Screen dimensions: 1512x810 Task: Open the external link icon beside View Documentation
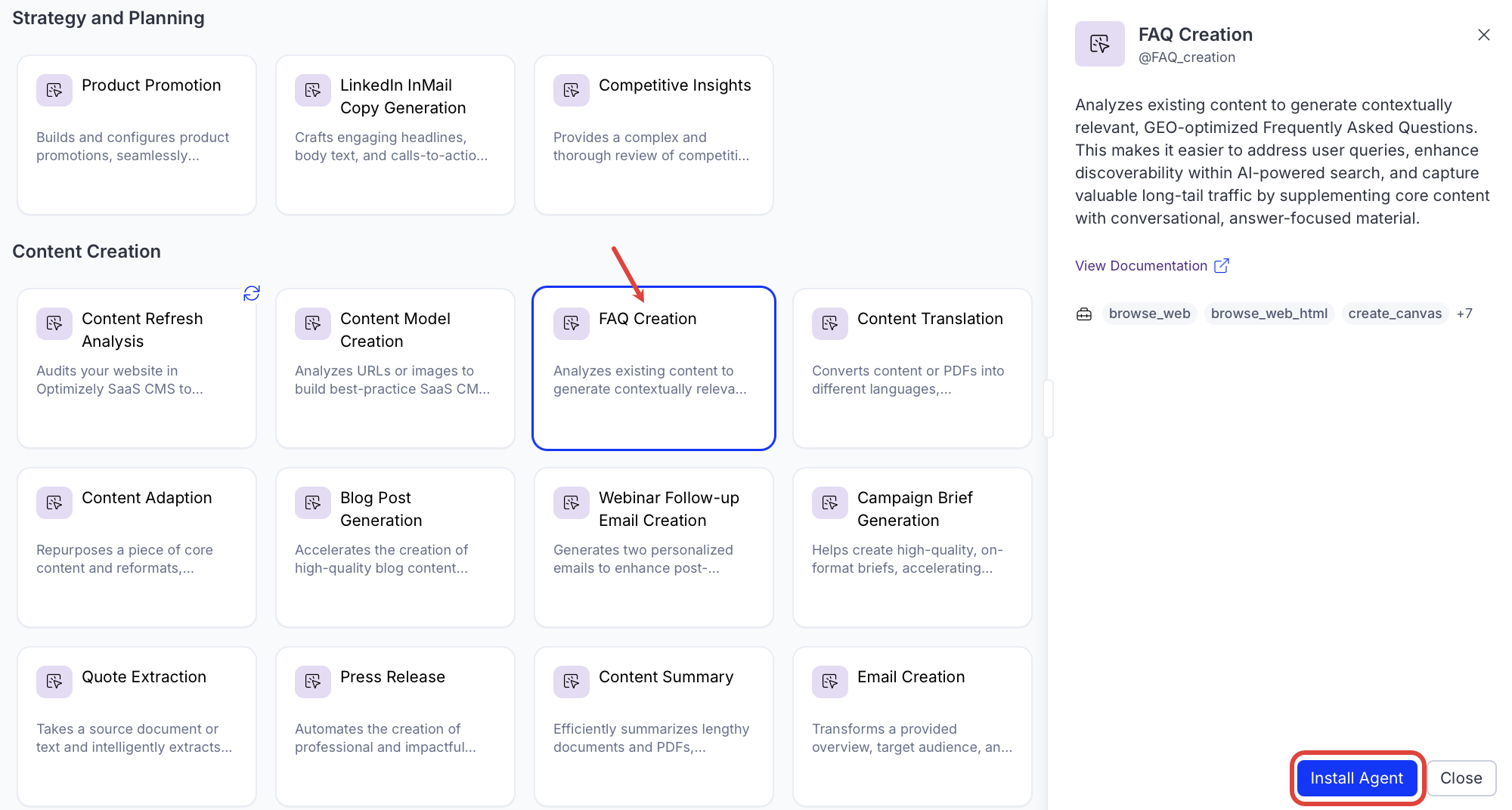[x=1222, y=266]
